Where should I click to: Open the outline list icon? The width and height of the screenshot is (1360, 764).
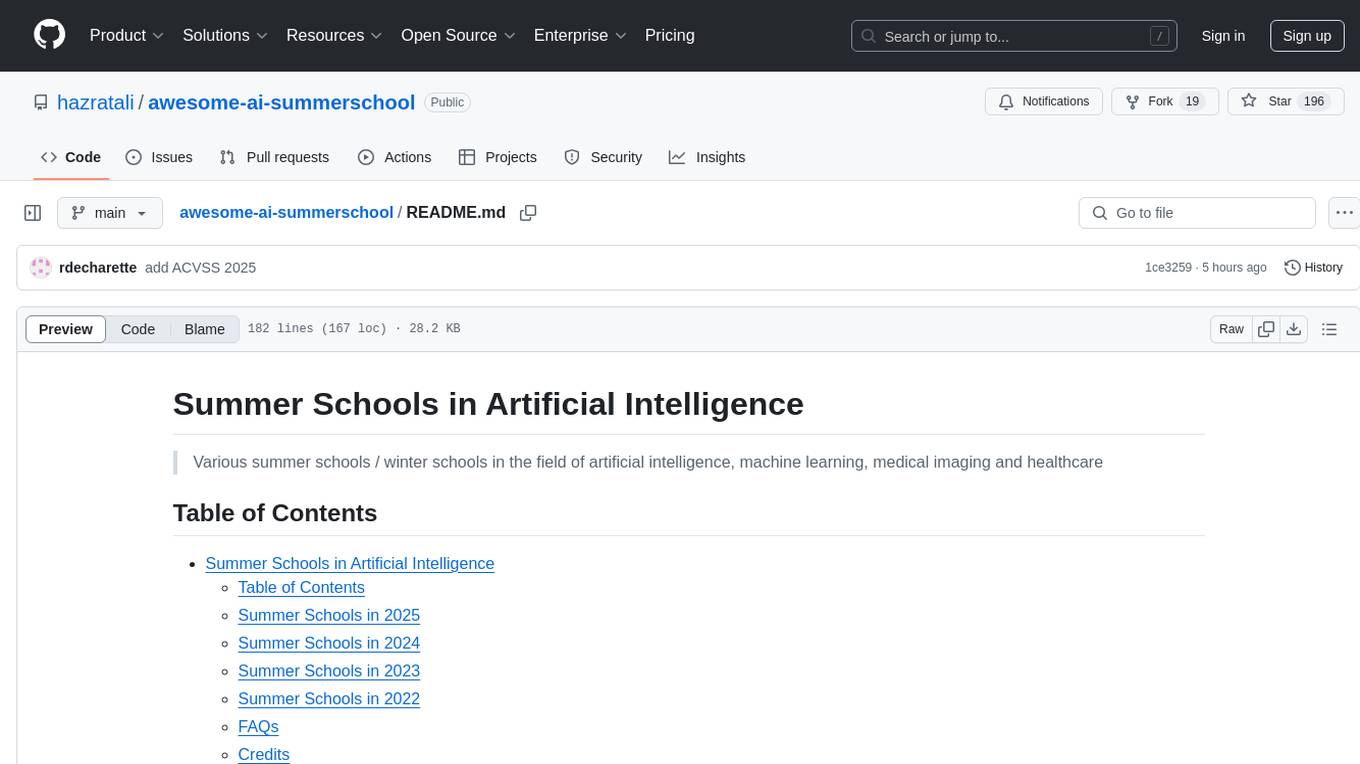(1329, 329)
